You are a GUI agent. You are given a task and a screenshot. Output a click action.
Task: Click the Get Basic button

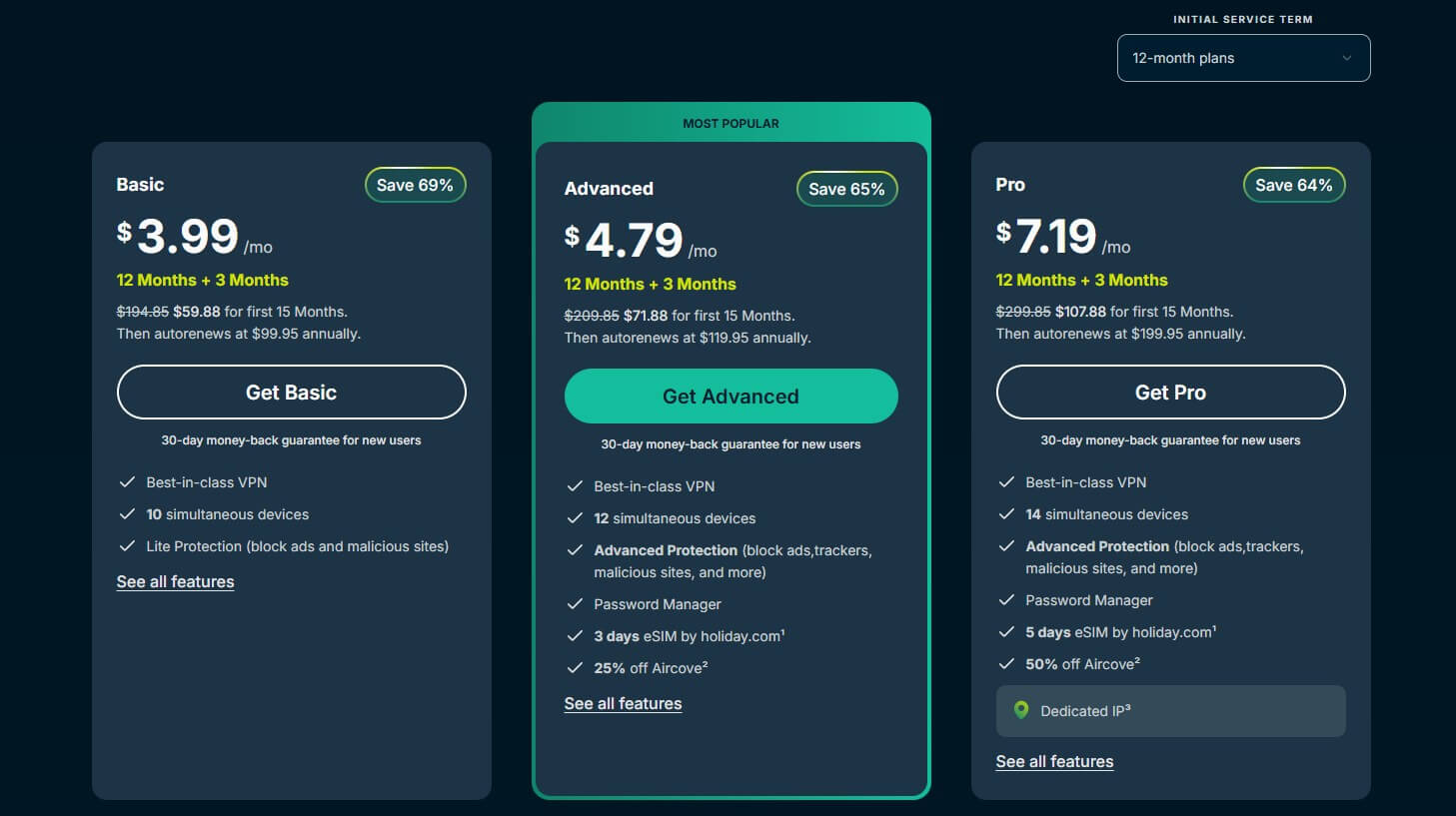(291, 392)
